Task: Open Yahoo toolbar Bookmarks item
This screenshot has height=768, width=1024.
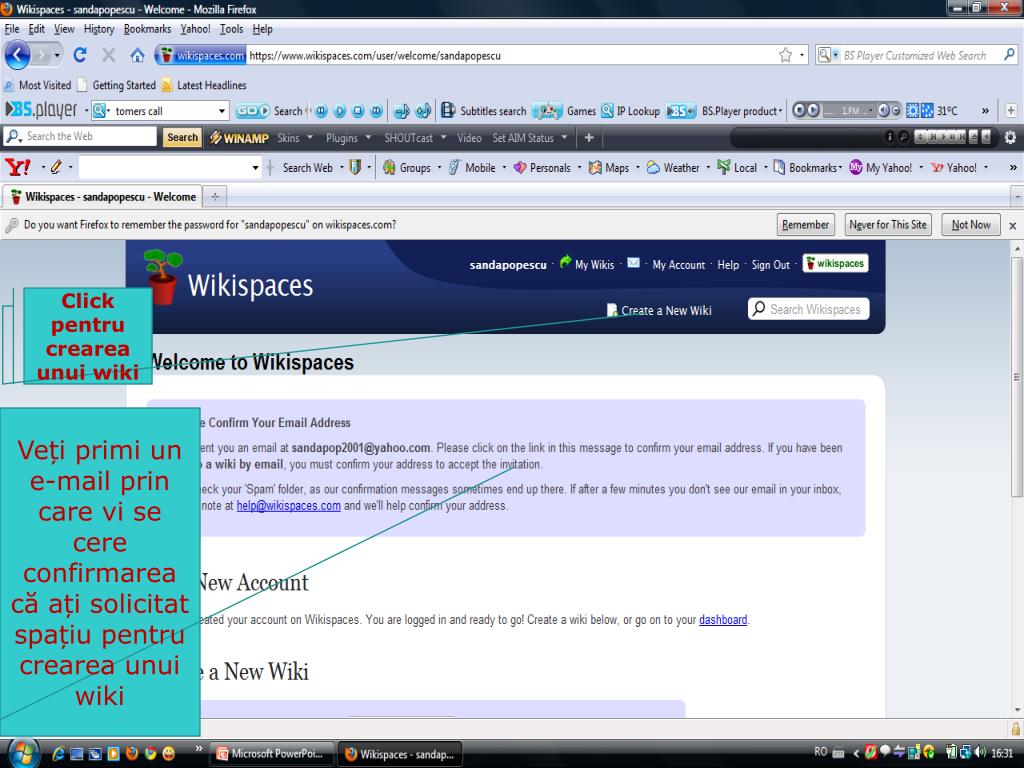Action: (805, 168)
